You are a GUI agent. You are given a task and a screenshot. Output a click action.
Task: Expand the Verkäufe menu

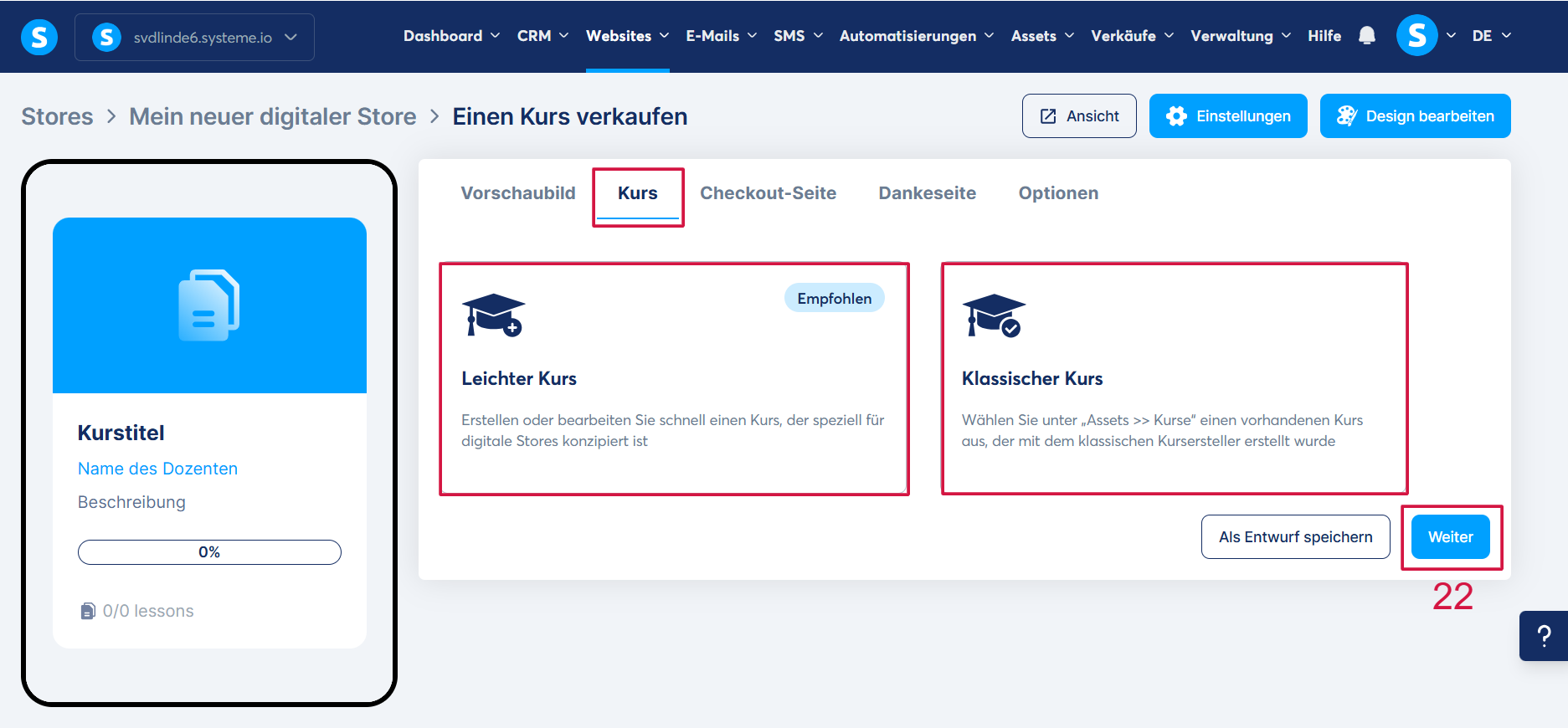pos(1132,36)
